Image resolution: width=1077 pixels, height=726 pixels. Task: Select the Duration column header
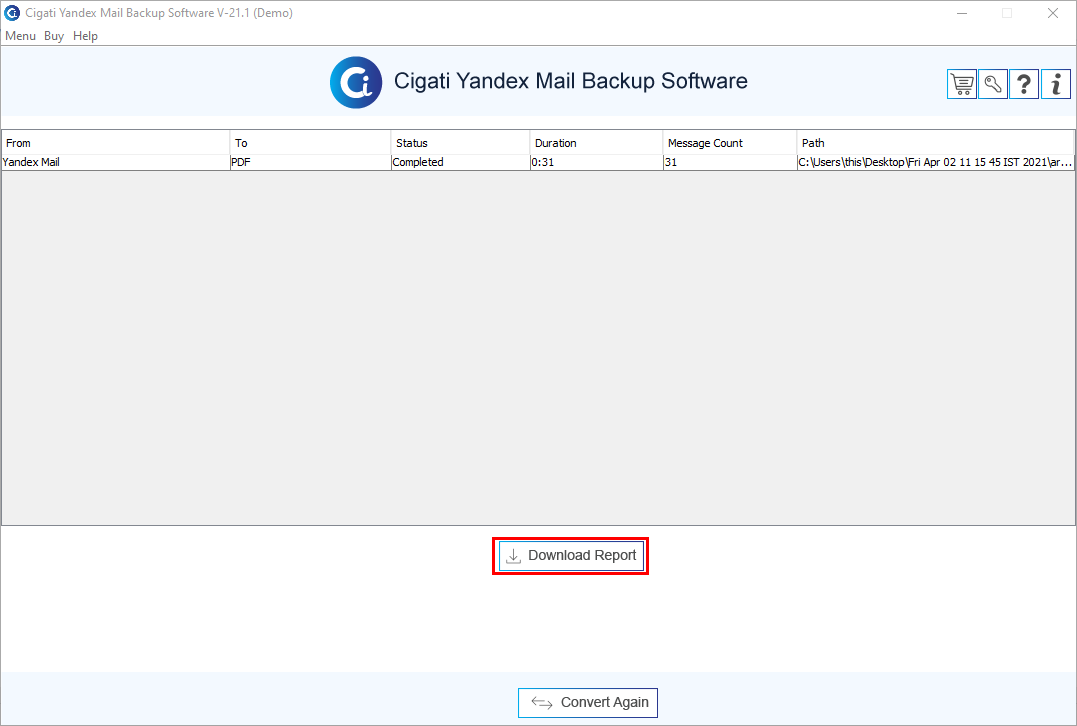[x=596, y=143]
